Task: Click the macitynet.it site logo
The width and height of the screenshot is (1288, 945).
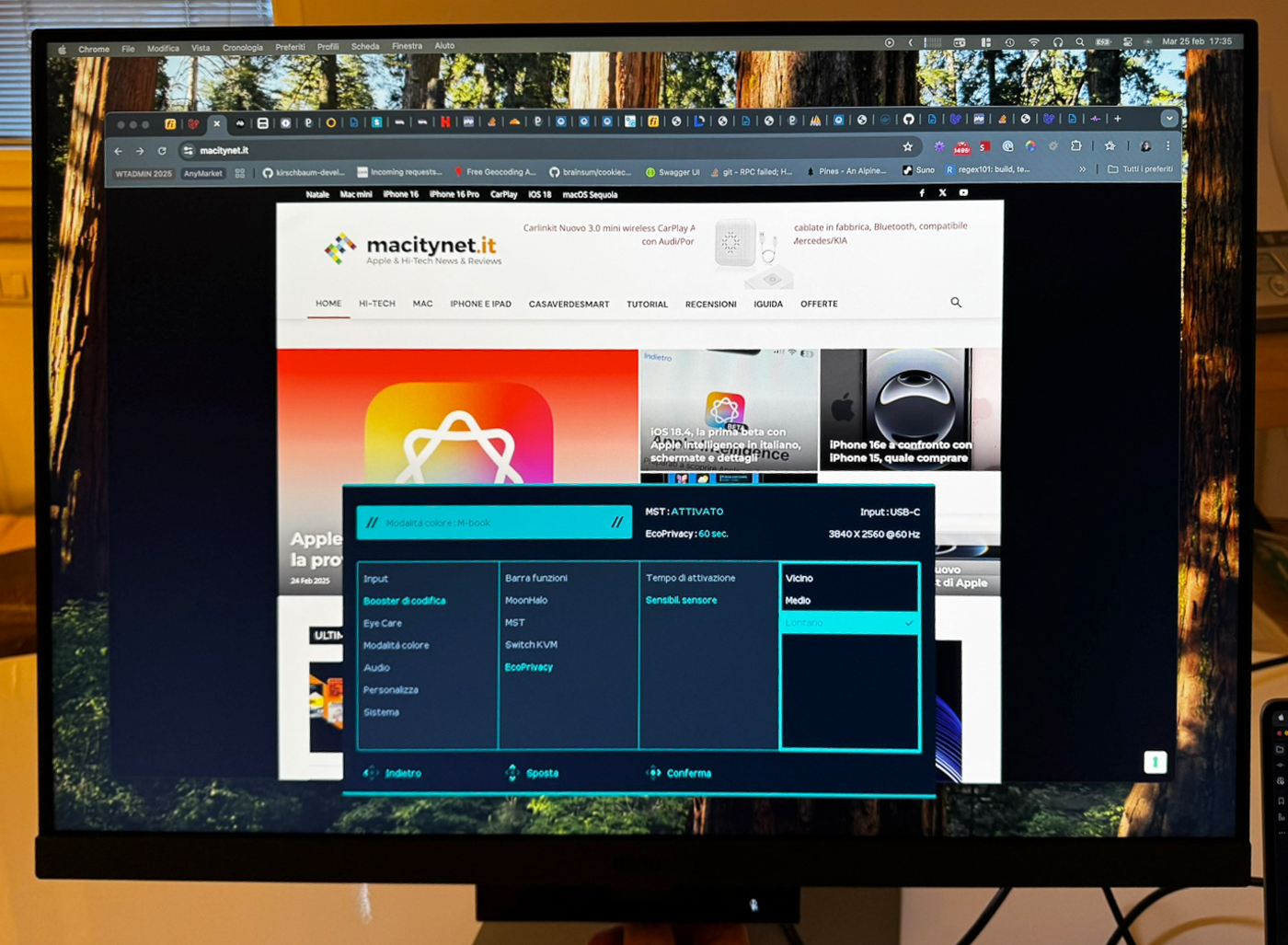Action: (413, 248)
